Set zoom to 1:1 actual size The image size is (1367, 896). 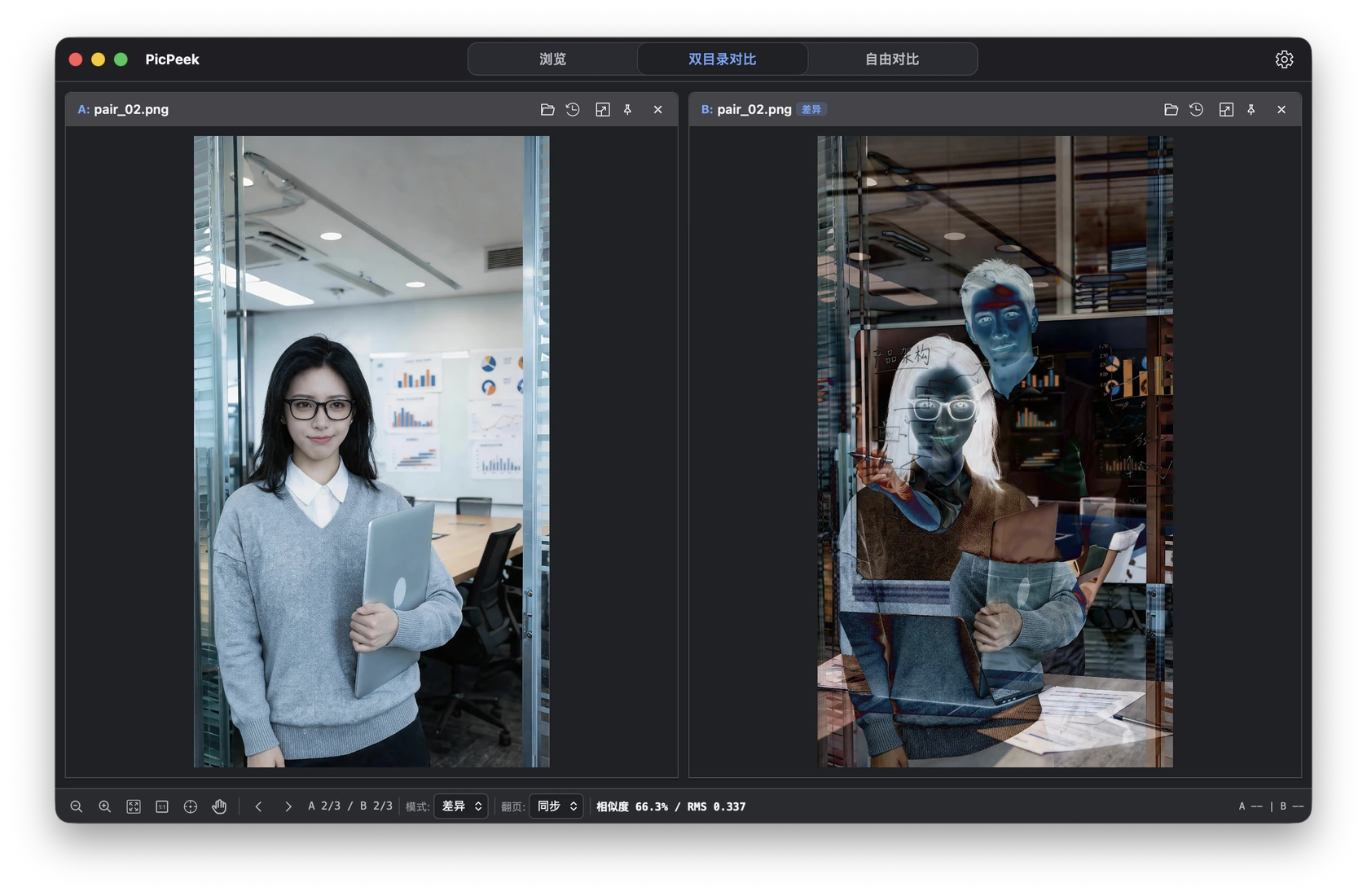click(162, 806)
